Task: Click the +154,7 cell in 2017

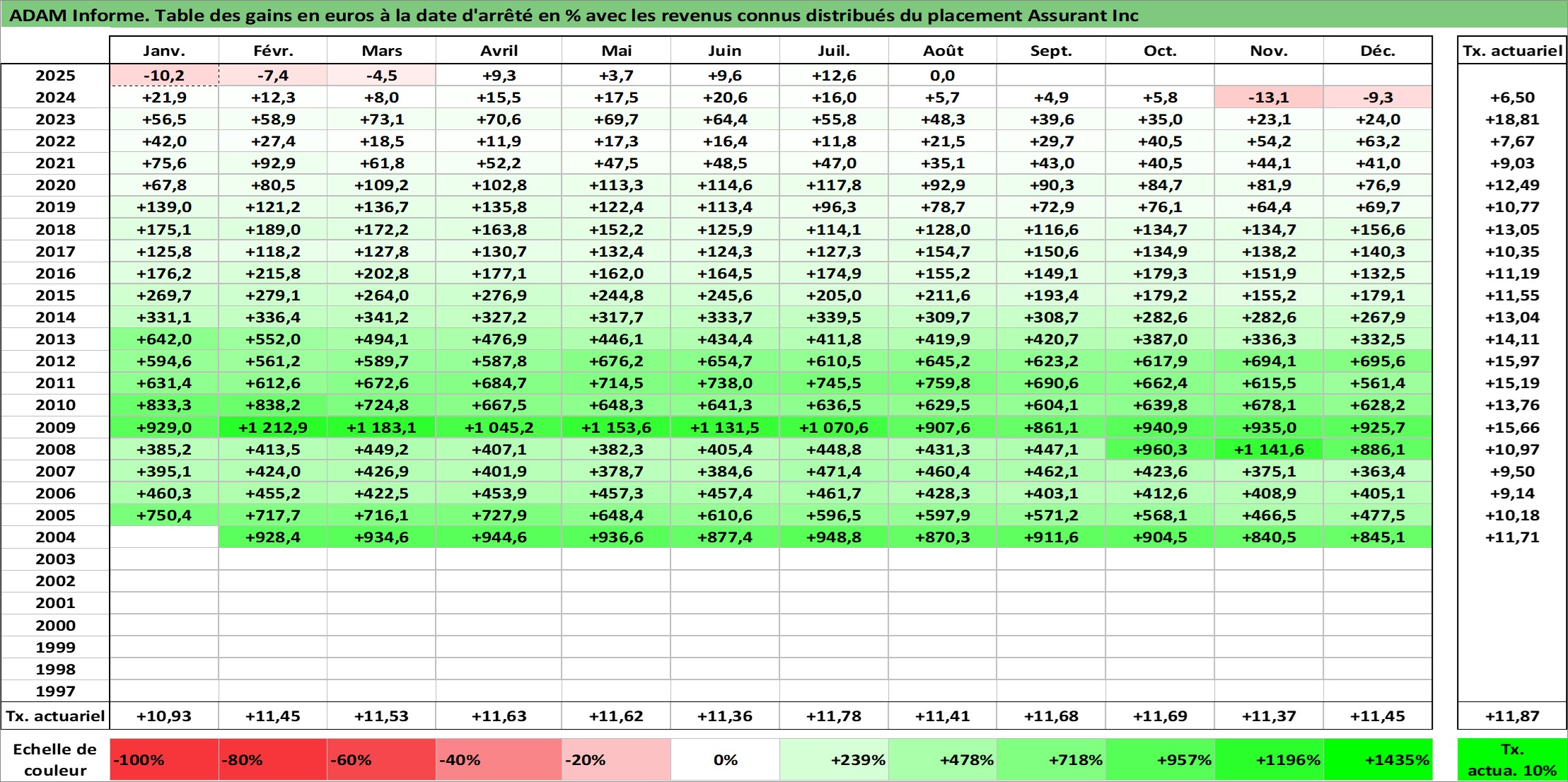Action: point(943,251)
